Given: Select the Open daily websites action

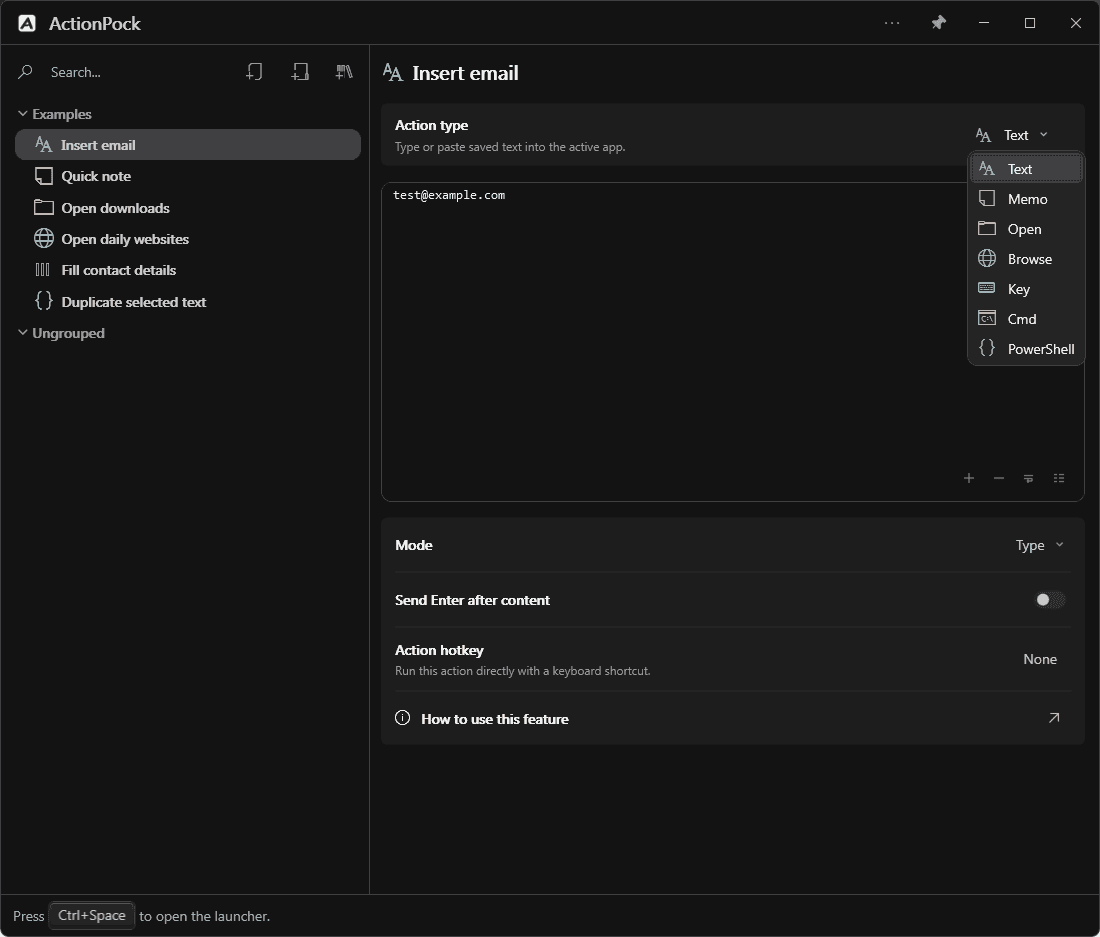Looking at the screenshot, I should click(188, 238).
